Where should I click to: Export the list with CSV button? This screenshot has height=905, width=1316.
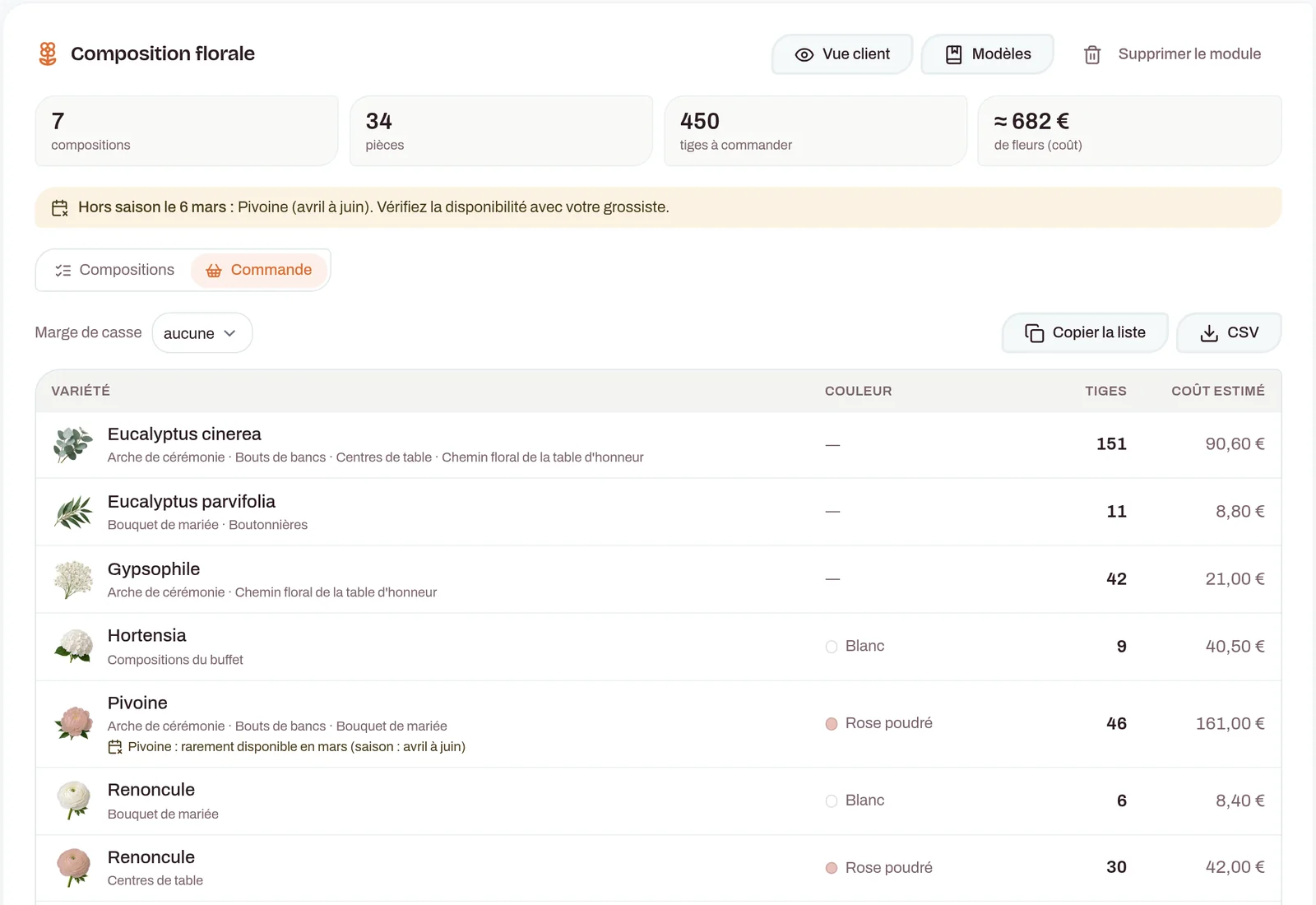[x=1229, y=333]
